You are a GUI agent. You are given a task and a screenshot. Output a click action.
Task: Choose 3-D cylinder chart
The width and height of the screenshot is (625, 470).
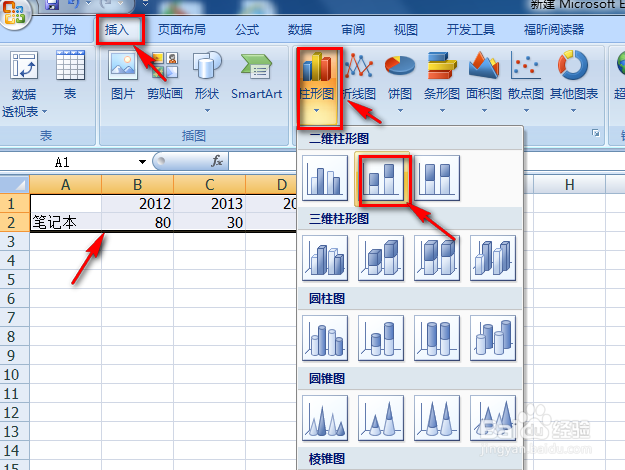(493, 338)
